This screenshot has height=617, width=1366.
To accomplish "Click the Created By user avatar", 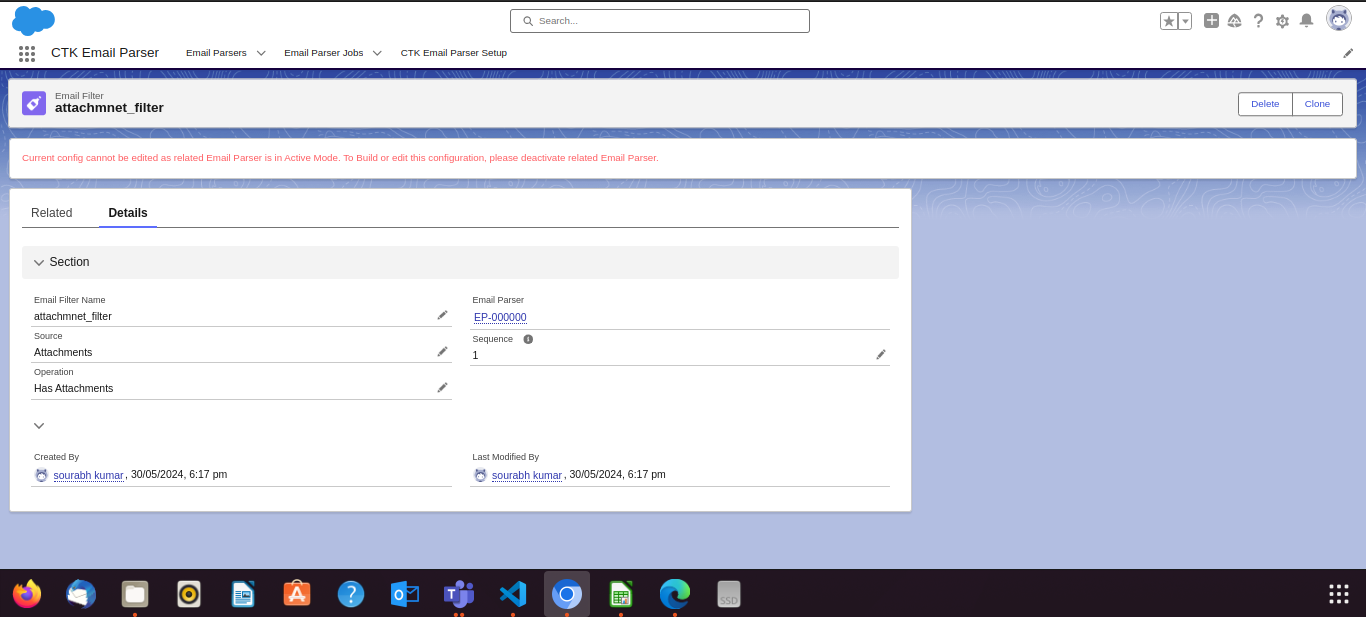I will click(x=41, y=475).
